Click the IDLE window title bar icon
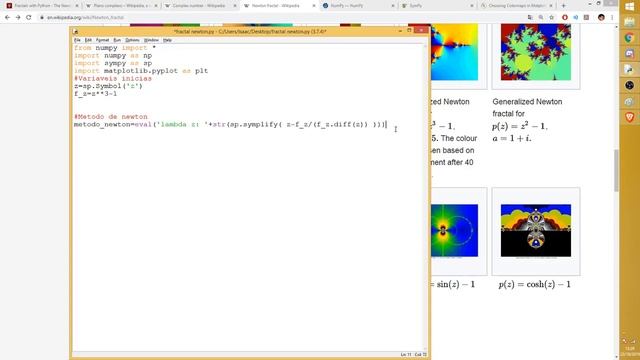 tap(76, 31)
